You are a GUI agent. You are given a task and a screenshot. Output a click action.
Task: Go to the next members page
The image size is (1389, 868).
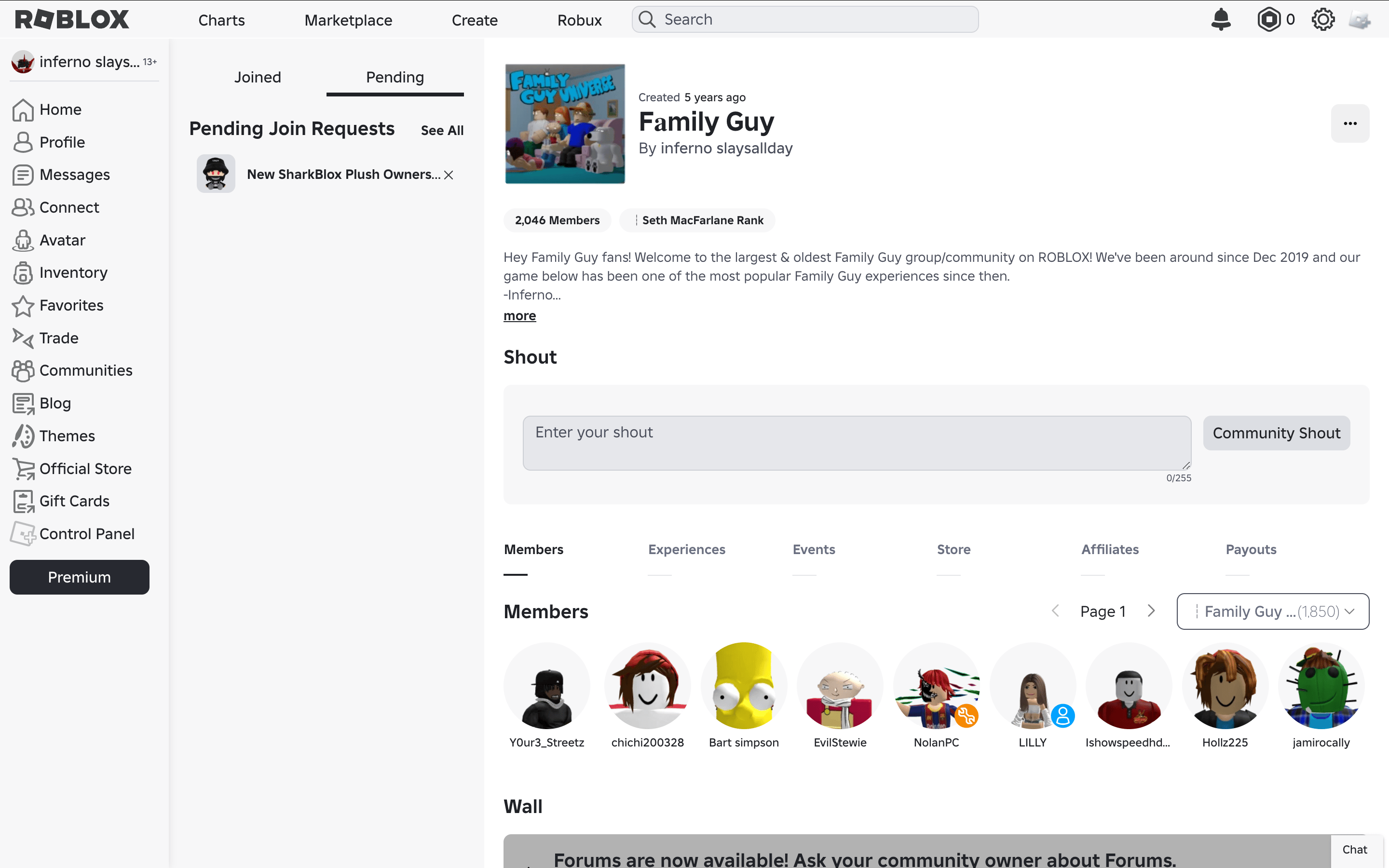pyautogui.click(x=1151, y=611)
